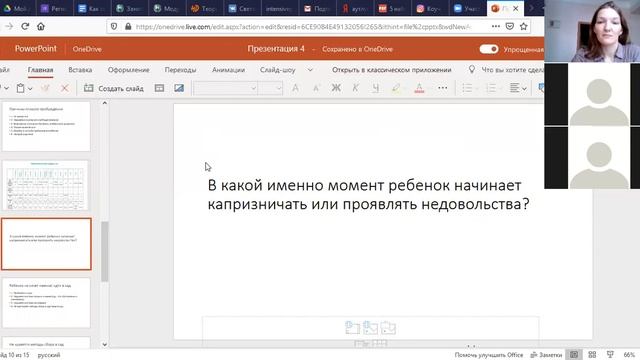This screenshot has width=640, height=360.
Task: Open the page actions ellipsis in the address bar
Action: (x=496, y=27)
